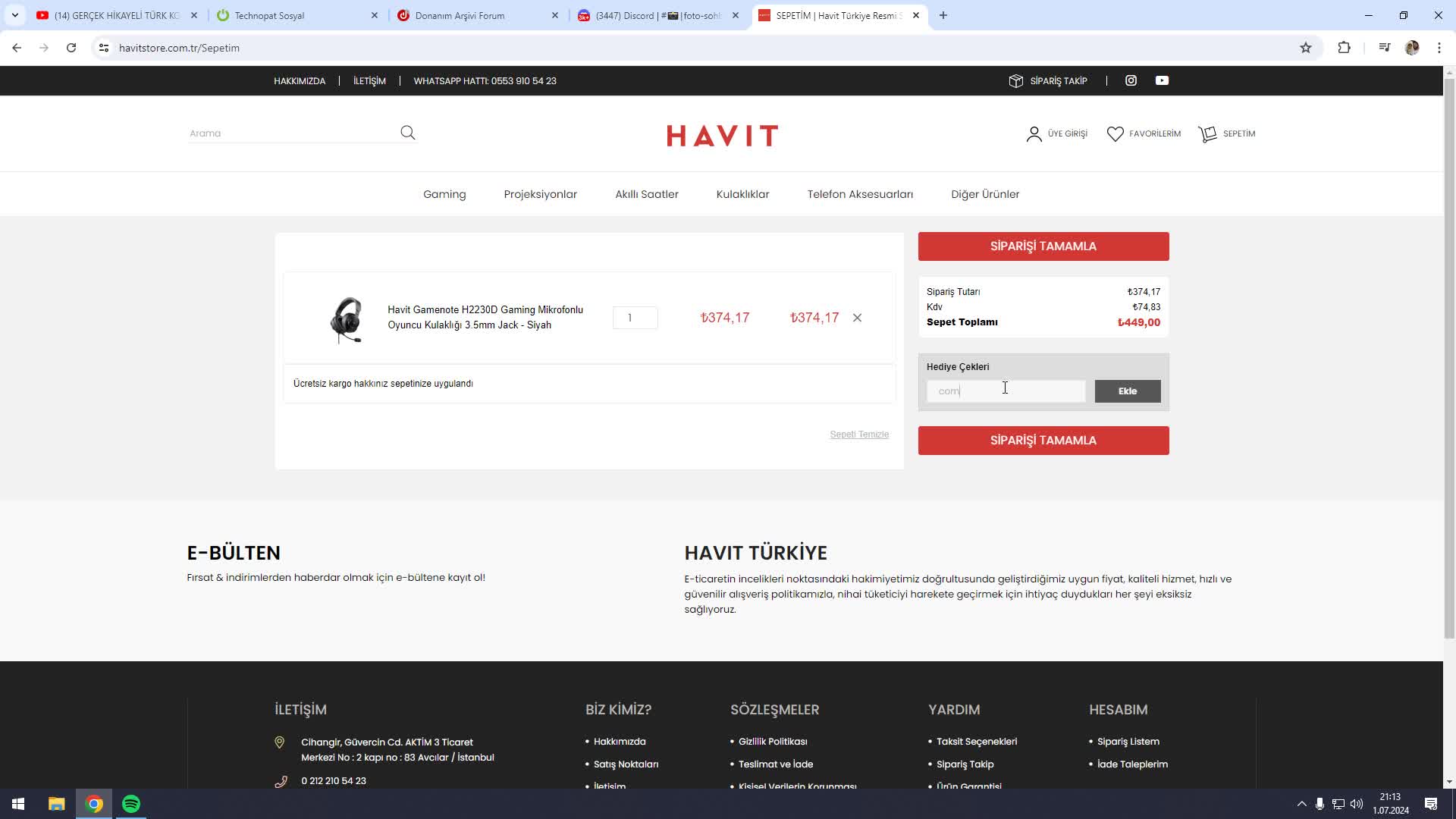Click Sepeti Temizle link
Viewport: 1456px width, 819px height.
(858, 435)
